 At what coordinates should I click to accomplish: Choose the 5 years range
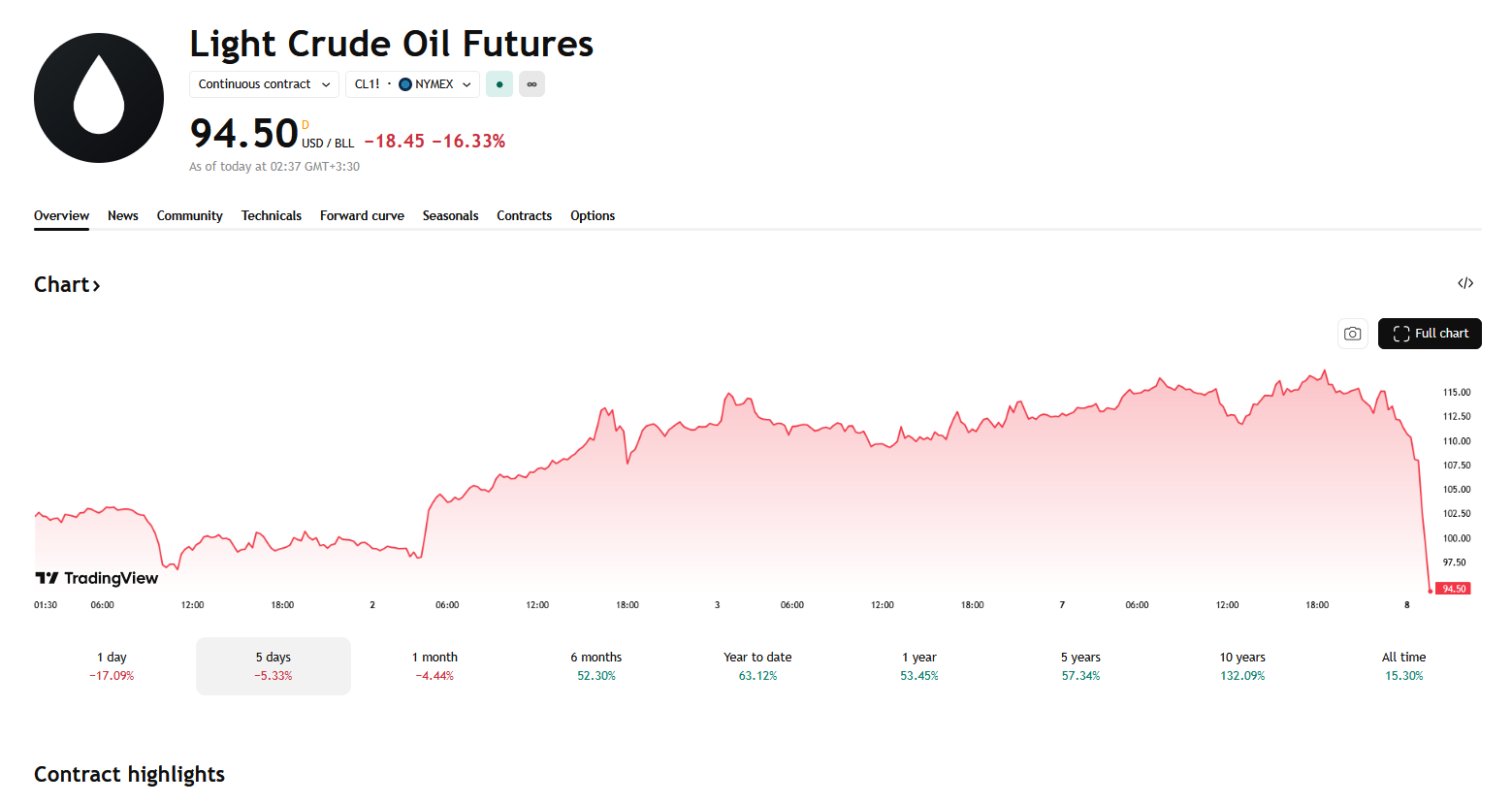click(1080, 665)
